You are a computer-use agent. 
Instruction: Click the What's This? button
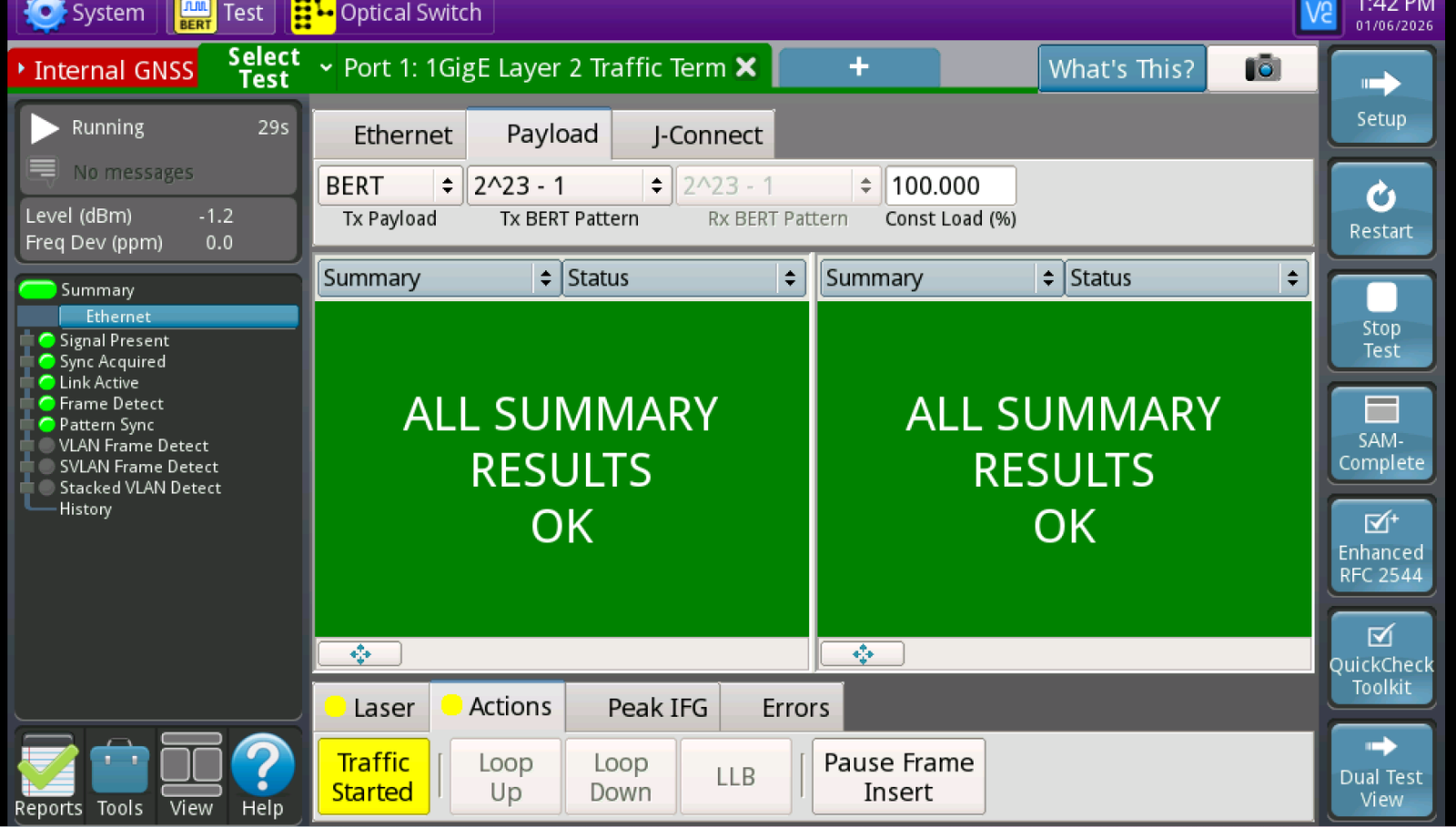[x=1121, y=68]
